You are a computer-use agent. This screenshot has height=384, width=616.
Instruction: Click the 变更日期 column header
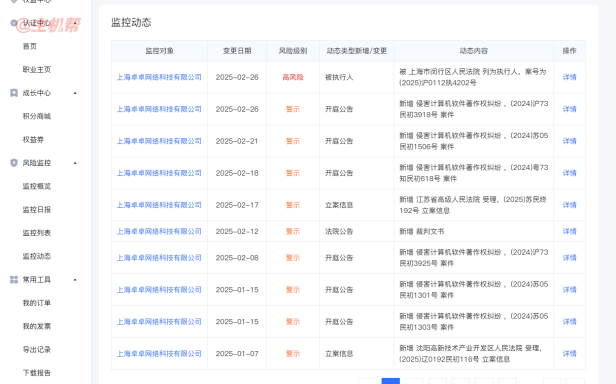[237, 51]
